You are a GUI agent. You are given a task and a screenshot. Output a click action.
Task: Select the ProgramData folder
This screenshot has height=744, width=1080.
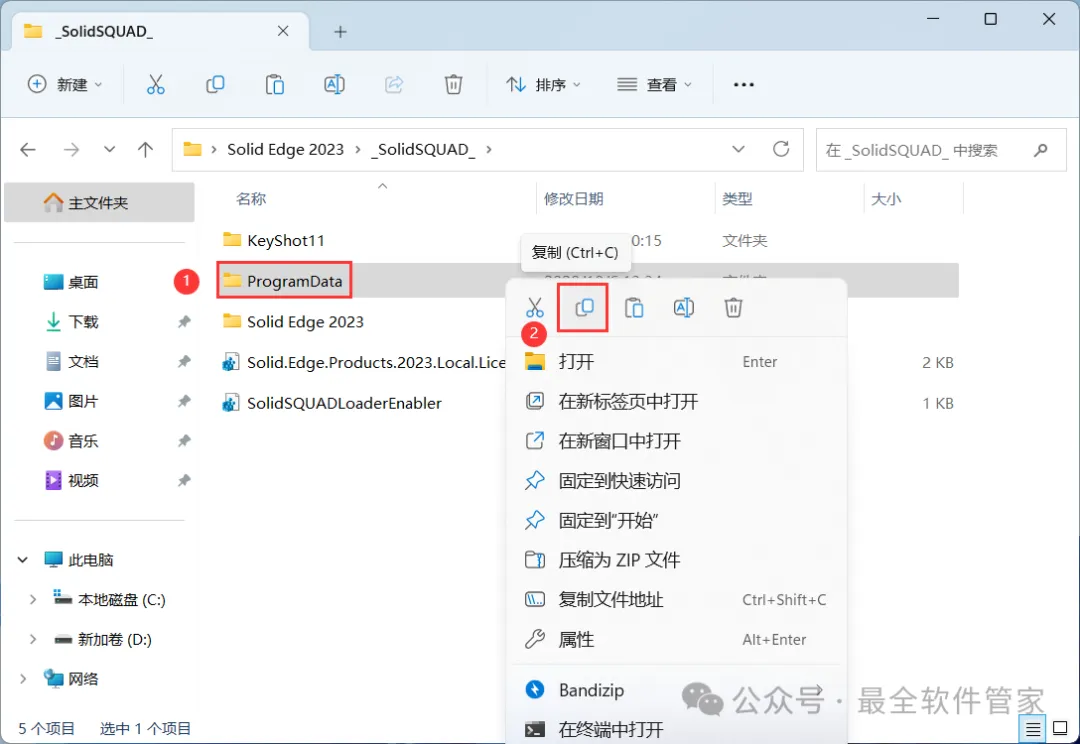tap(283, 281)
